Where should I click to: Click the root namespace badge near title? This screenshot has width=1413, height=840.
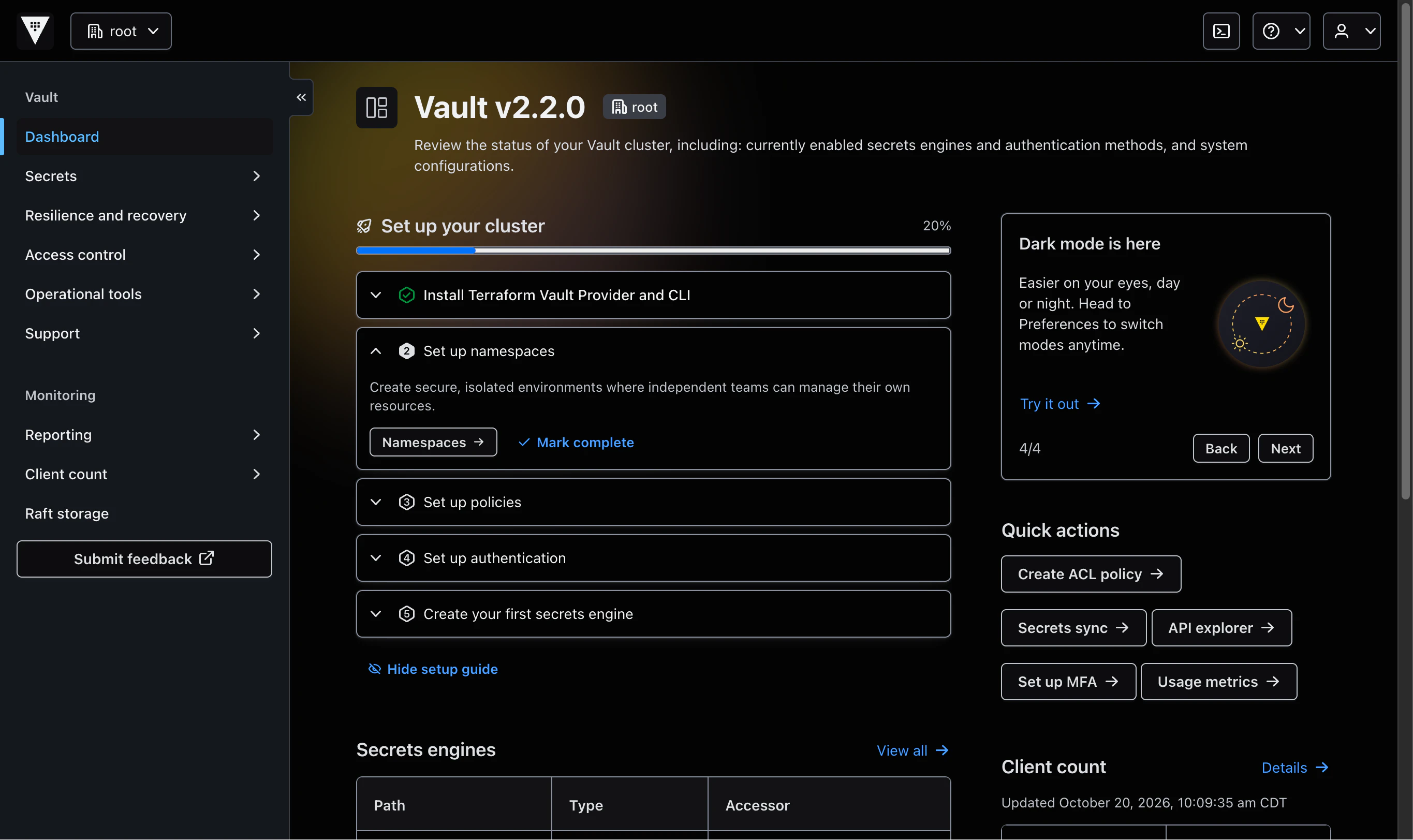(x=634, y=107)
